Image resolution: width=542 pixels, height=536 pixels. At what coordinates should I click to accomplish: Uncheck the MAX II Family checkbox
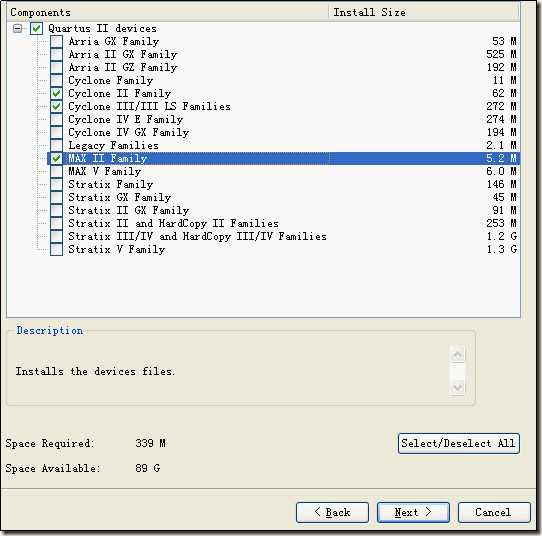(56, 159)
